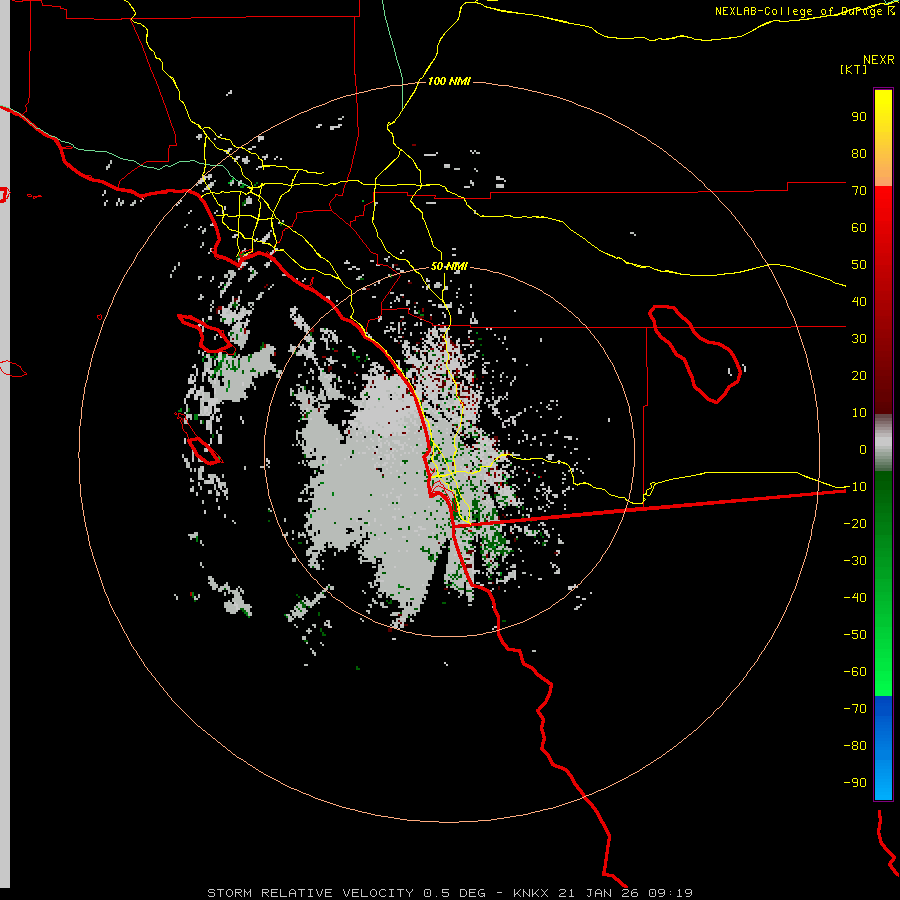Click the 70 value on velocity scale
Screen dimensions: 900x900
click(x=859, y=191)
